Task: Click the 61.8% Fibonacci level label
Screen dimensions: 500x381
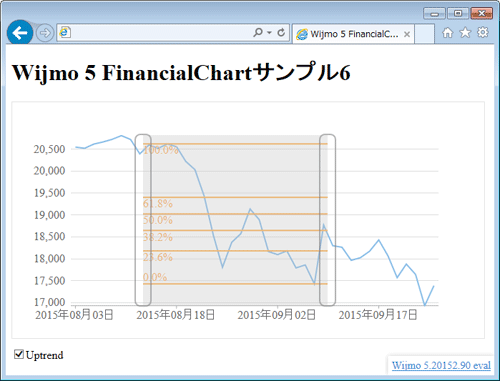Action: 158,203
